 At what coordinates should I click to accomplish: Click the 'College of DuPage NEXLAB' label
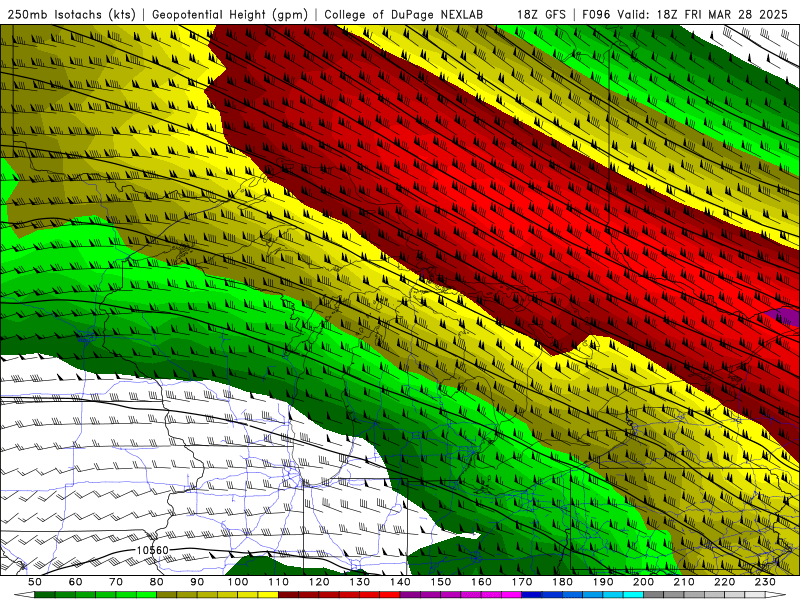click(x=403, y=14)
